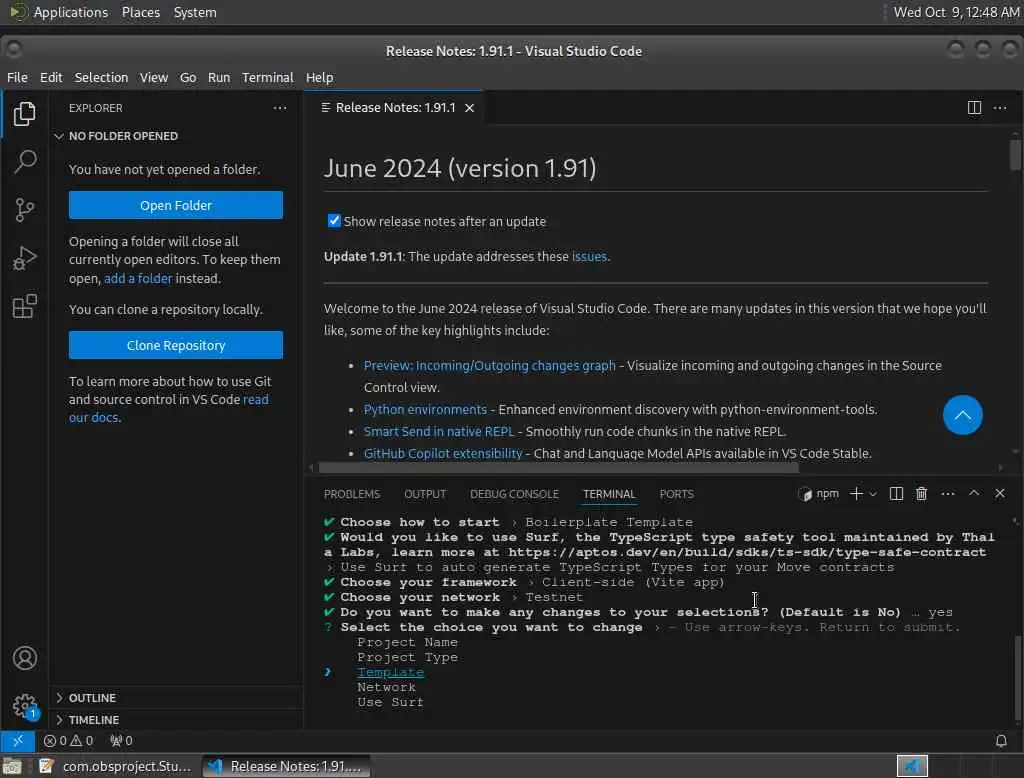Viewport: 1024px width, 778px height.
Task: Open the Terminal menu
Action: [x=268, y=77]
